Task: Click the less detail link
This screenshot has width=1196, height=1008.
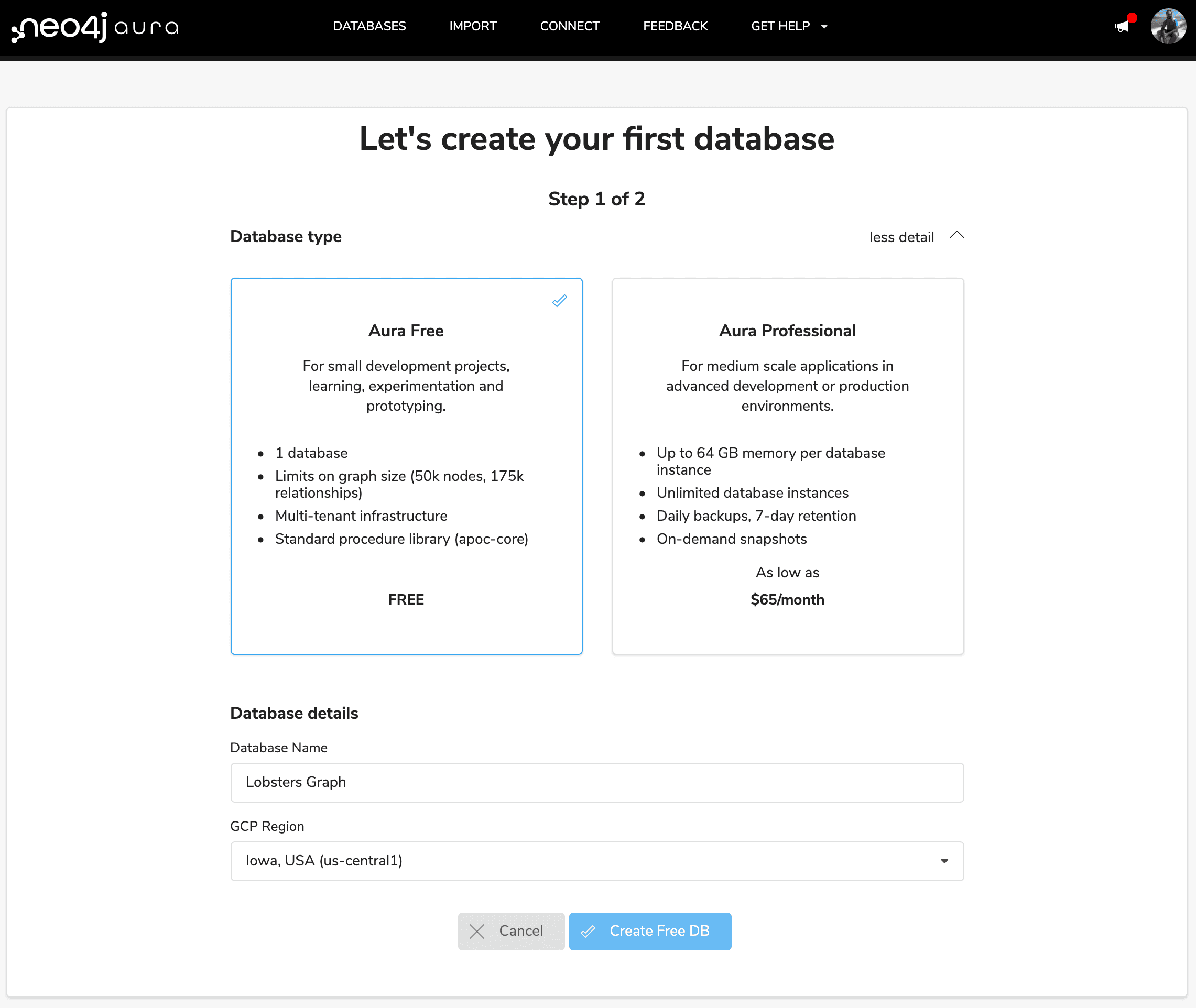Action: click(x=901, y=237)
